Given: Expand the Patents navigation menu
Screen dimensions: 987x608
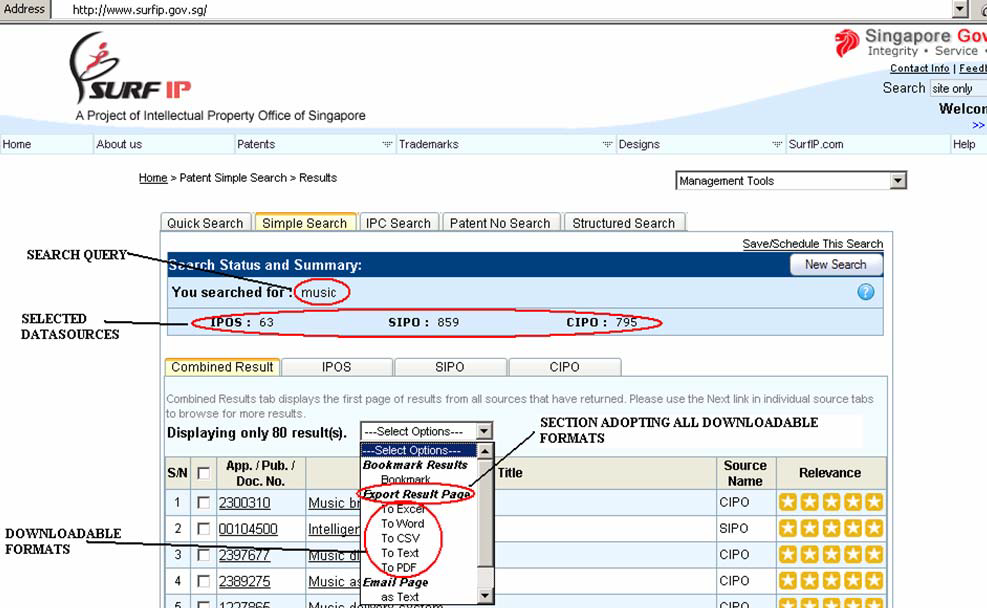Looking at the screenshot, I should click(387, 144).
